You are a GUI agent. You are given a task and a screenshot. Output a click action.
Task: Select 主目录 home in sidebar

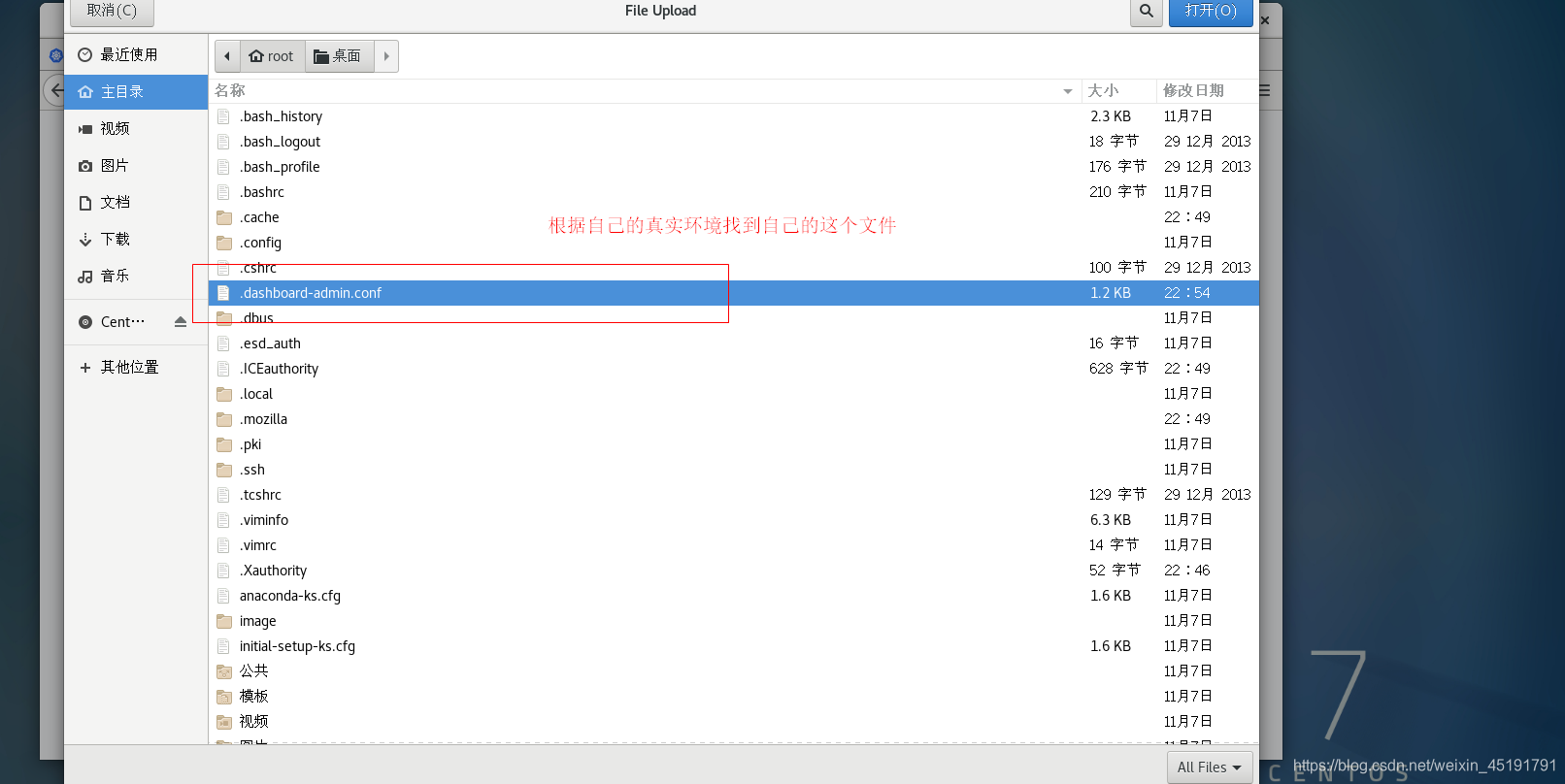click(x=136, y=91)
